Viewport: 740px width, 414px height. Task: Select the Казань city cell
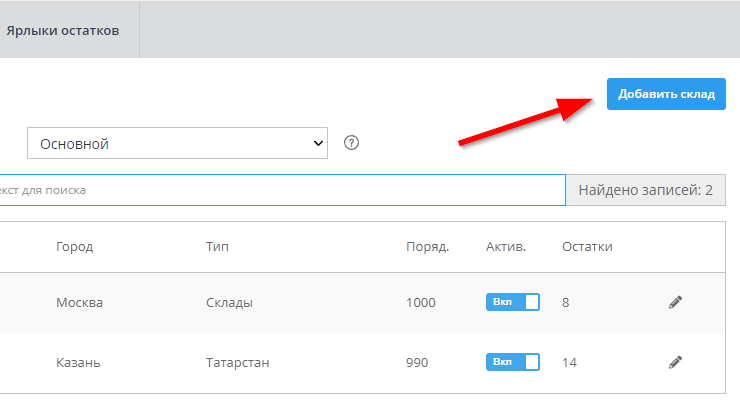point(78,362)
